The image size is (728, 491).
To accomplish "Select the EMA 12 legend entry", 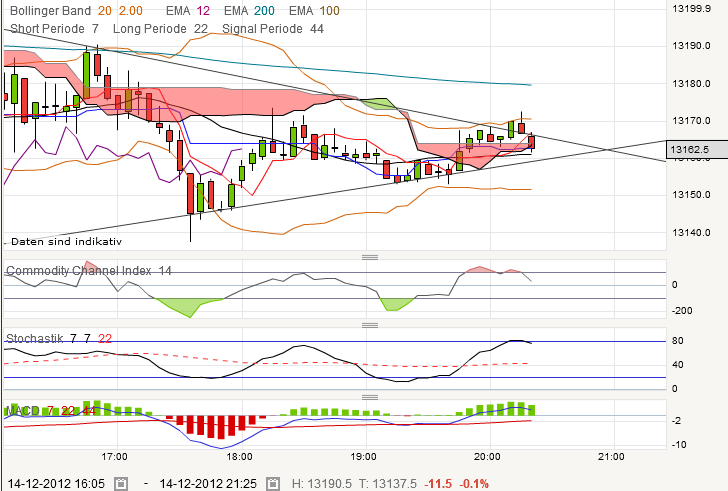I will click(x=188, y=11).
